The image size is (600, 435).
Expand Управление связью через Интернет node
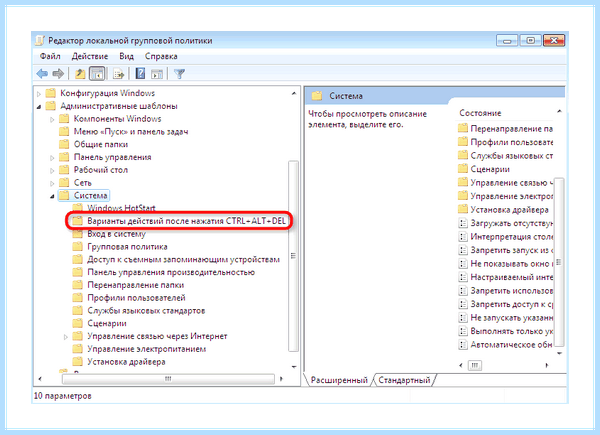coord(65,337)
